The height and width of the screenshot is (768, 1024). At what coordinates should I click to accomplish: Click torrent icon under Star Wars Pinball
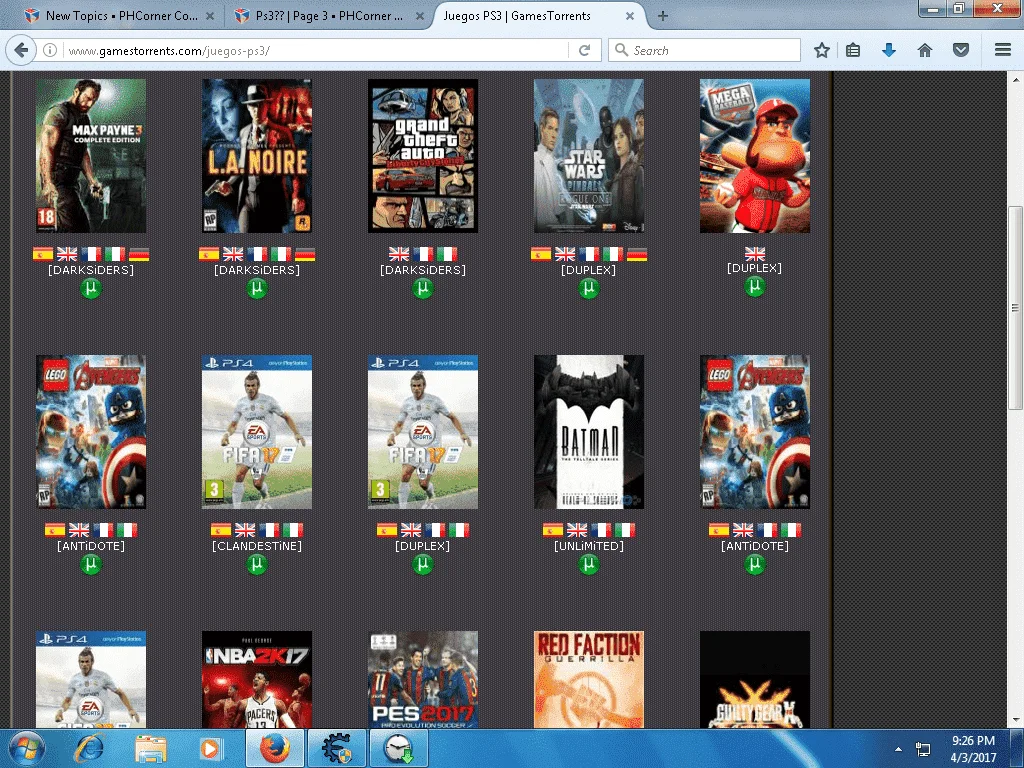(588, 288)
